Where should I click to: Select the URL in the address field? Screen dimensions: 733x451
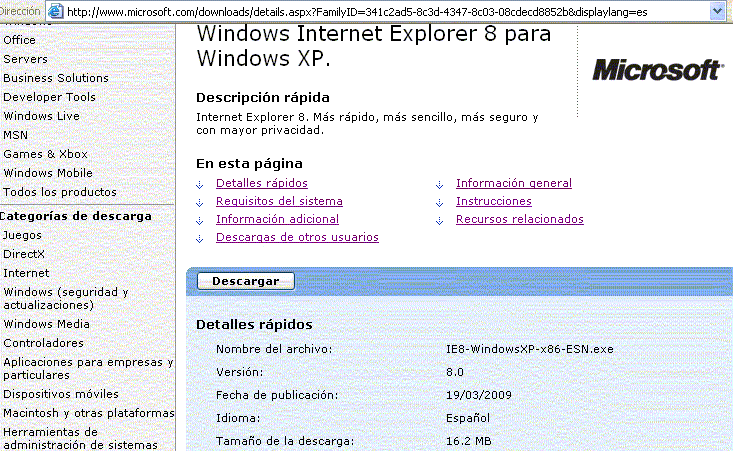coord(357,12)
